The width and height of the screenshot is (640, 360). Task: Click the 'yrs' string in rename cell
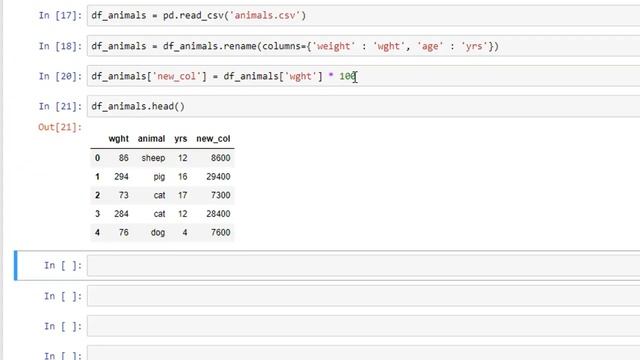tap(474, 46)
